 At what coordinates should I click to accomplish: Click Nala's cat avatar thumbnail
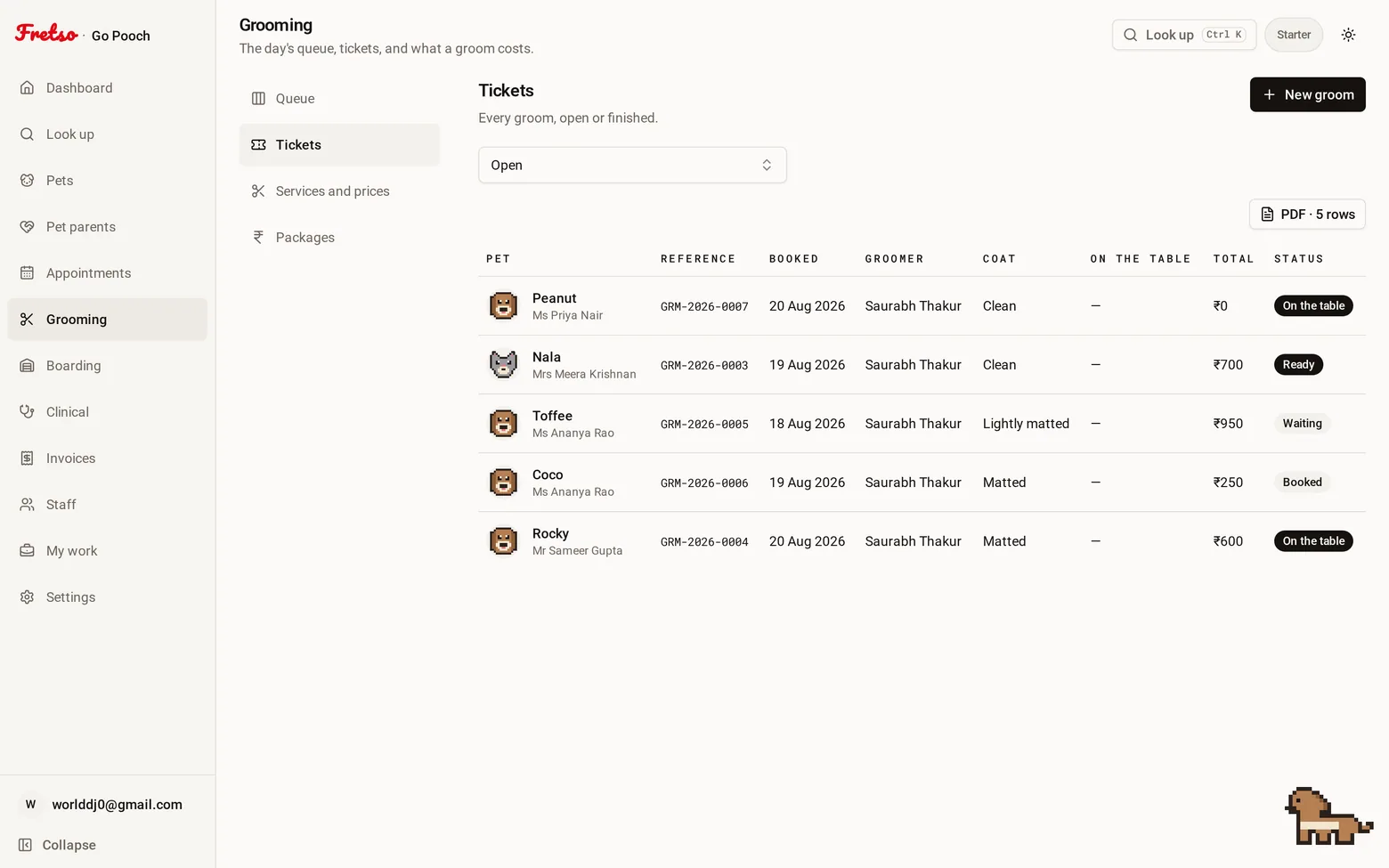pos(503,364)
